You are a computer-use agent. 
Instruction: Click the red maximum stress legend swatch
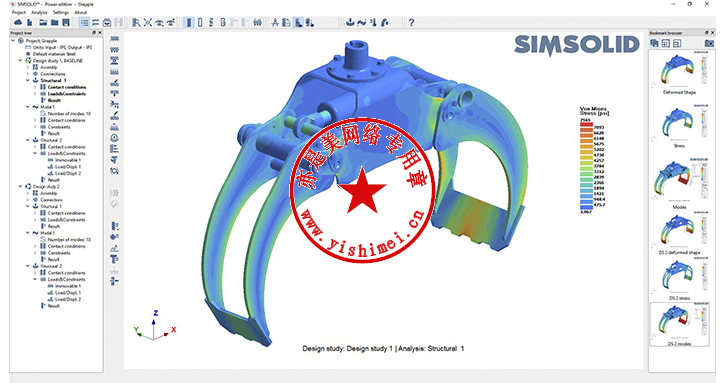tap(586, 124)
